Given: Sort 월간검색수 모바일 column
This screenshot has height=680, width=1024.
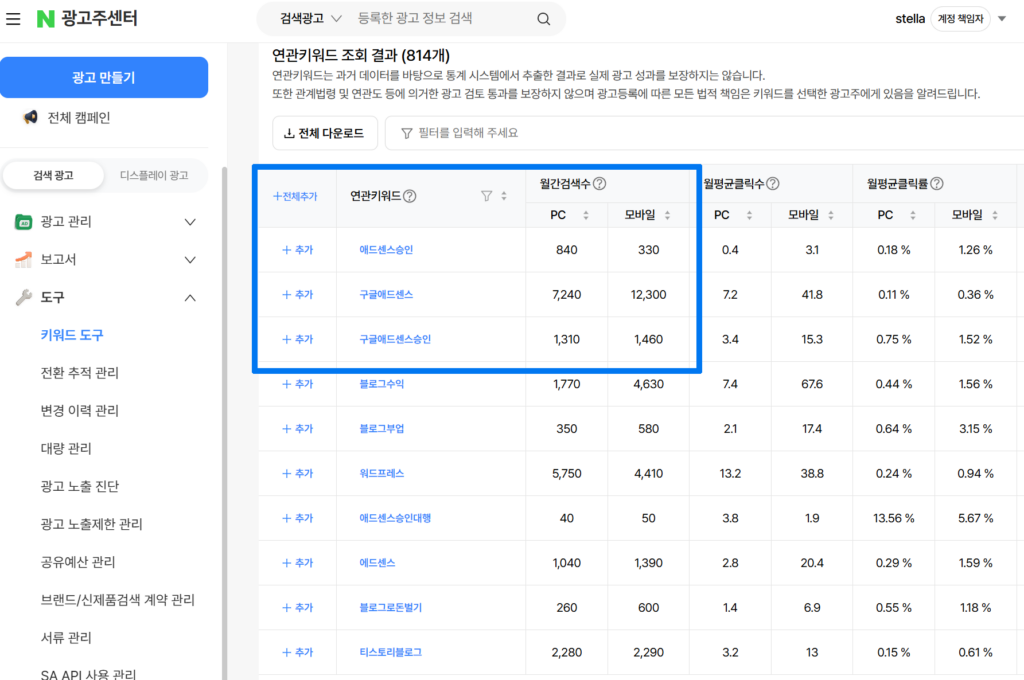Looking at the screenshot, I should 667,215.
